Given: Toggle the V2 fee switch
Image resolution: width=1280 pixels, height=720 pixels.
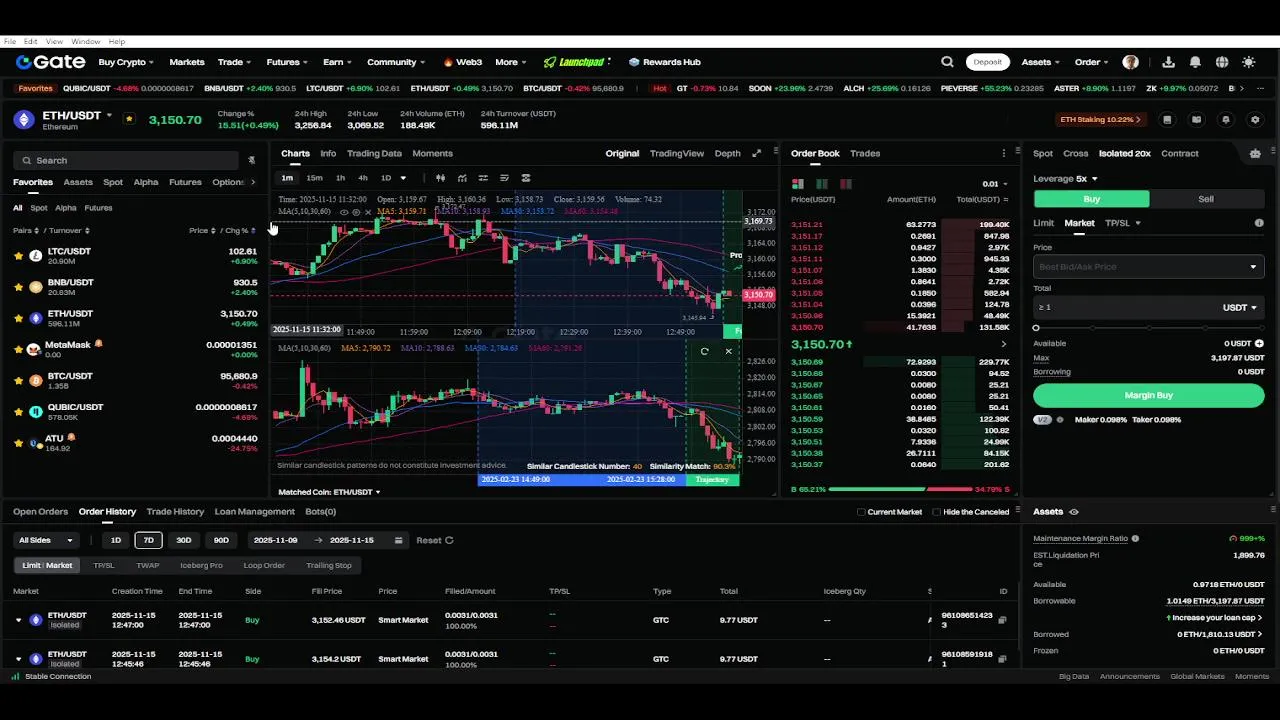Looking at the screenshot, I should 1043,420.
